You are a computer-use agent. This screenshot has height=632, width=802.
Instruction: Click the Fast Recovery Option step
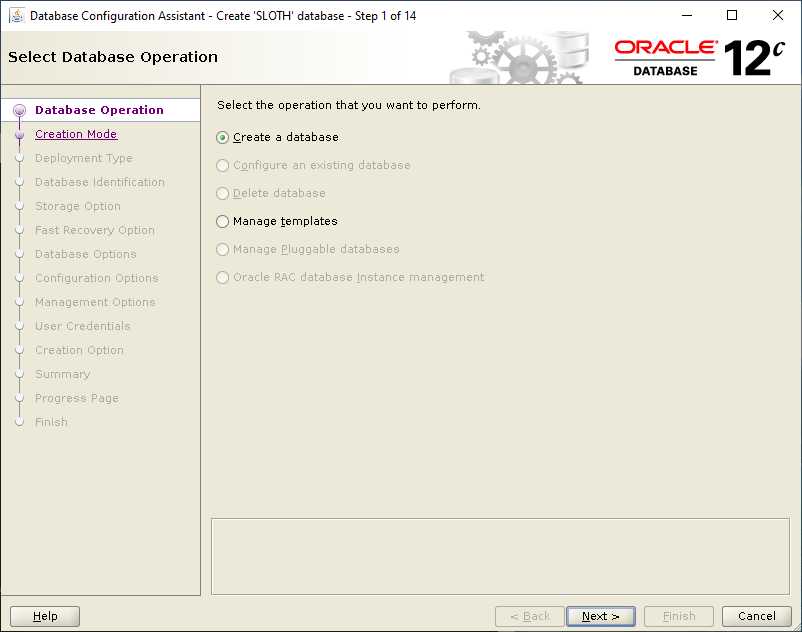point(95,230)
